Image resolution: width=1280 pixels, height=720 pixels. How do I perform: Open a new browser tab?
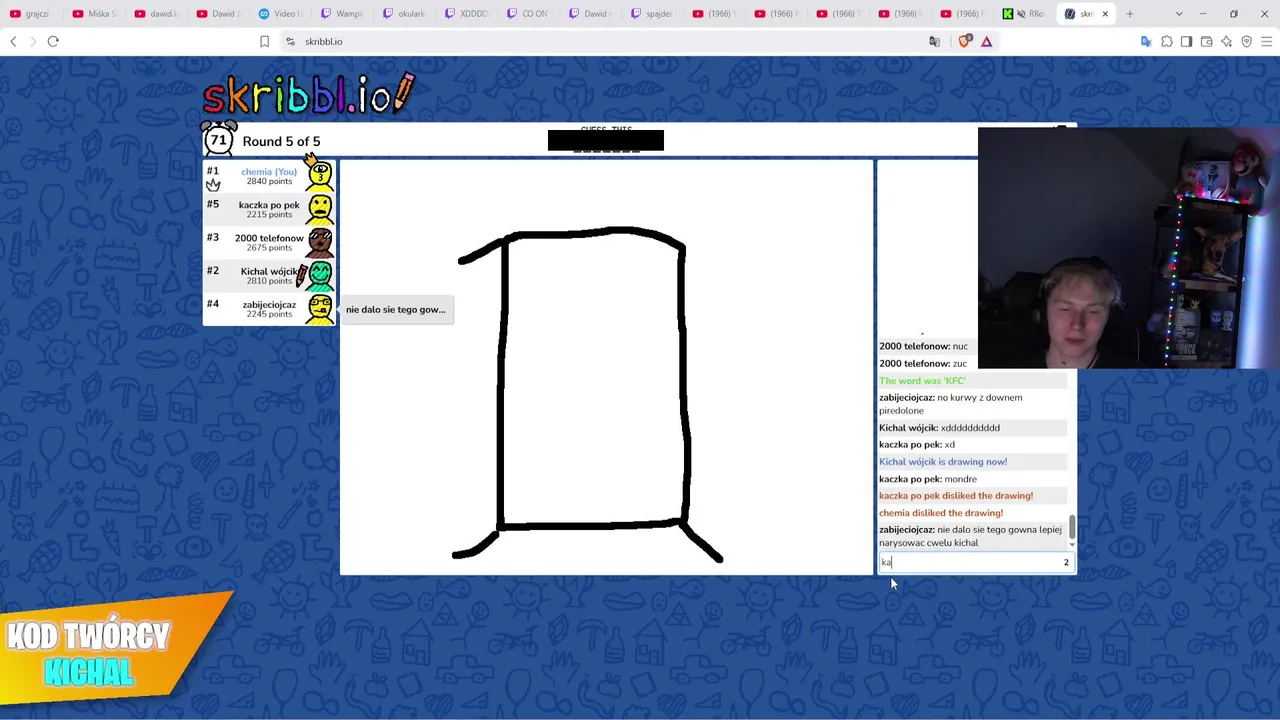click(1129, 14)
